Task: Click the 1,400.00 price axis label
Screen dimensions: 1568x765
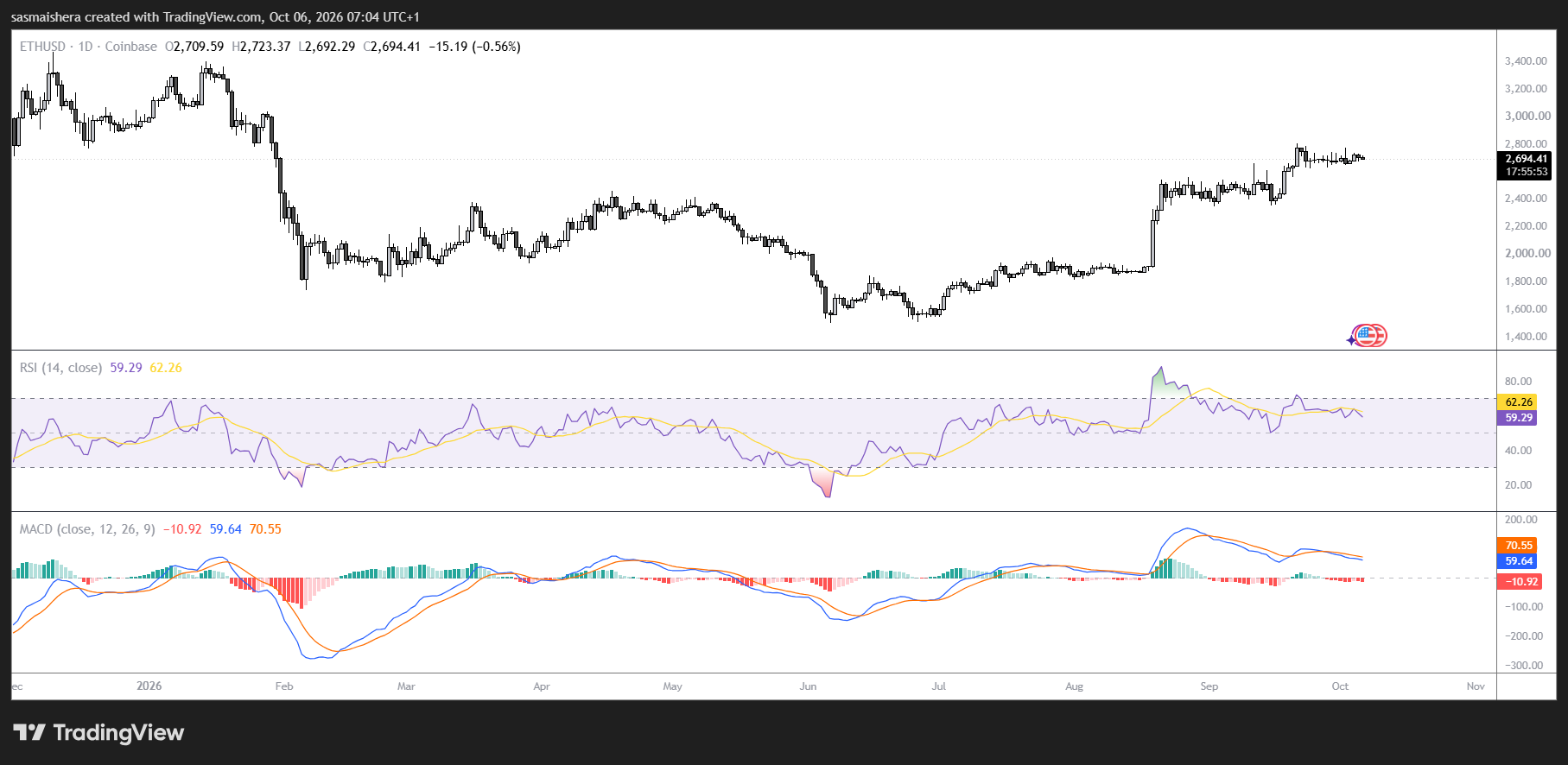Action: click(x=1526, y=337)
